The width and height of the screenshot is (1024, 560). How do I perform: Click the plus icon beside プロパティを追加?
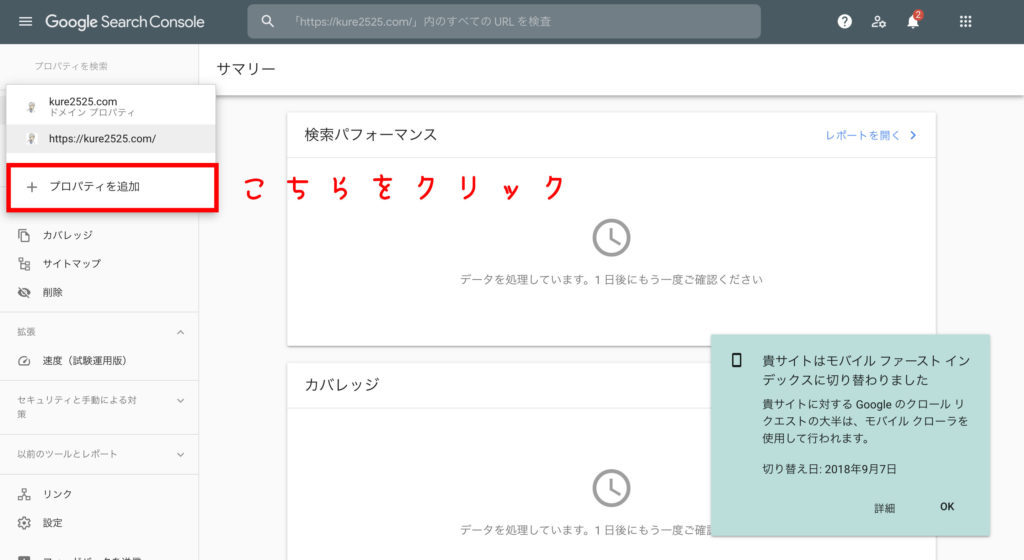(31, 187)
